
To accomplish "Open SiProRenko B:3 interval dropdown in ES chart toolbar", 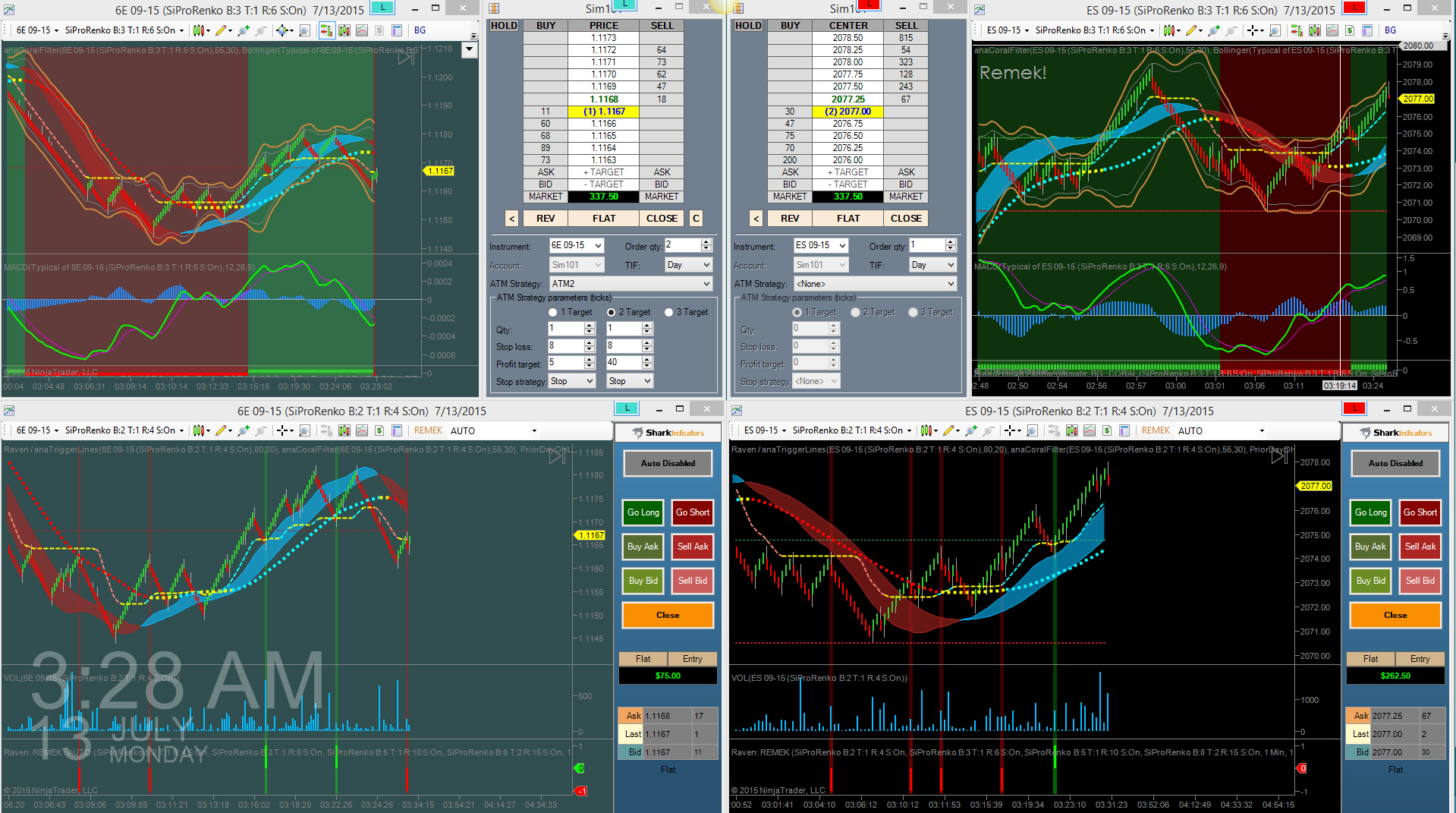I will pos(1095,30).
